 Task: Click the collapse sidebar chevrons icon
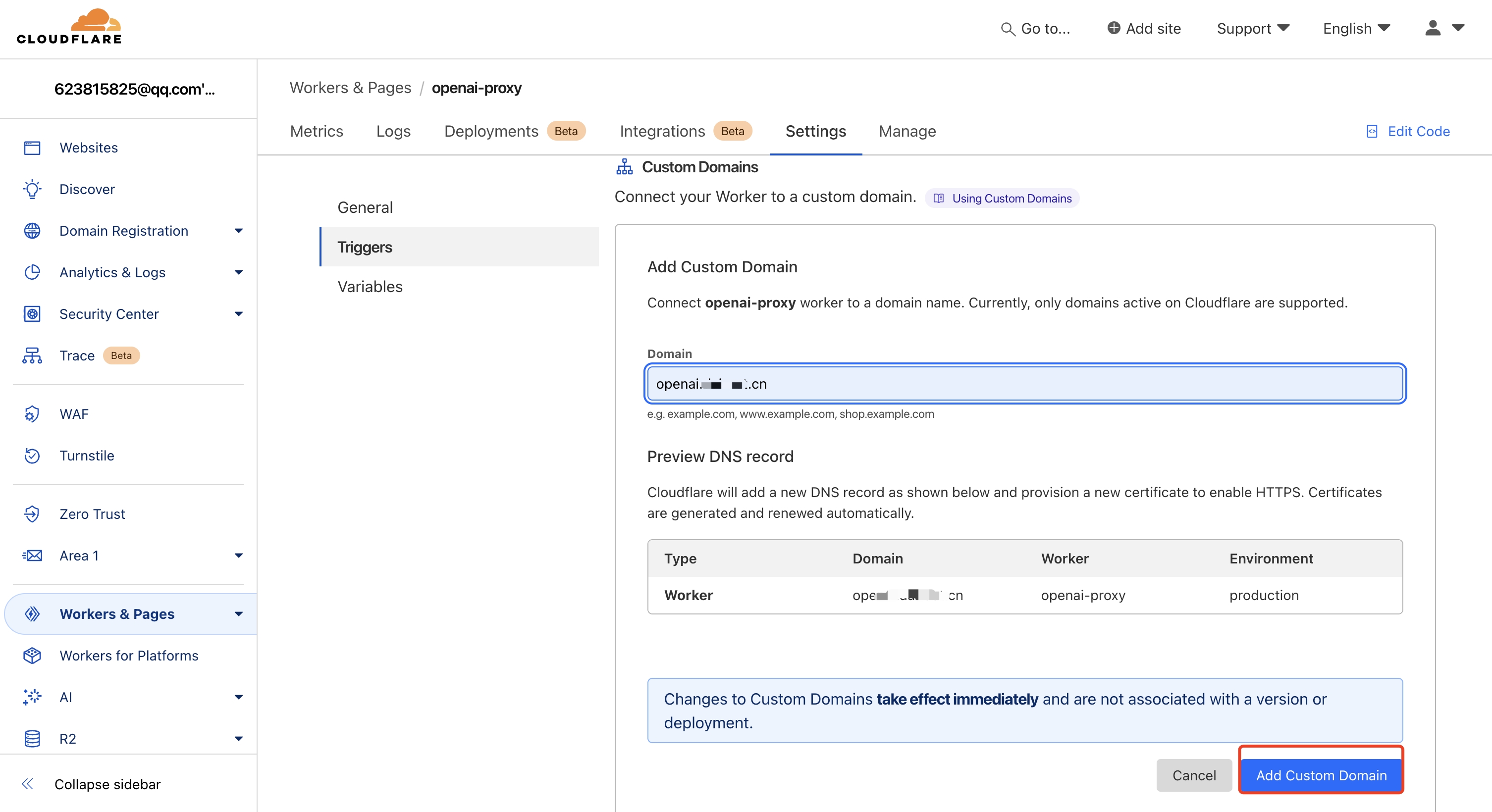27,784
